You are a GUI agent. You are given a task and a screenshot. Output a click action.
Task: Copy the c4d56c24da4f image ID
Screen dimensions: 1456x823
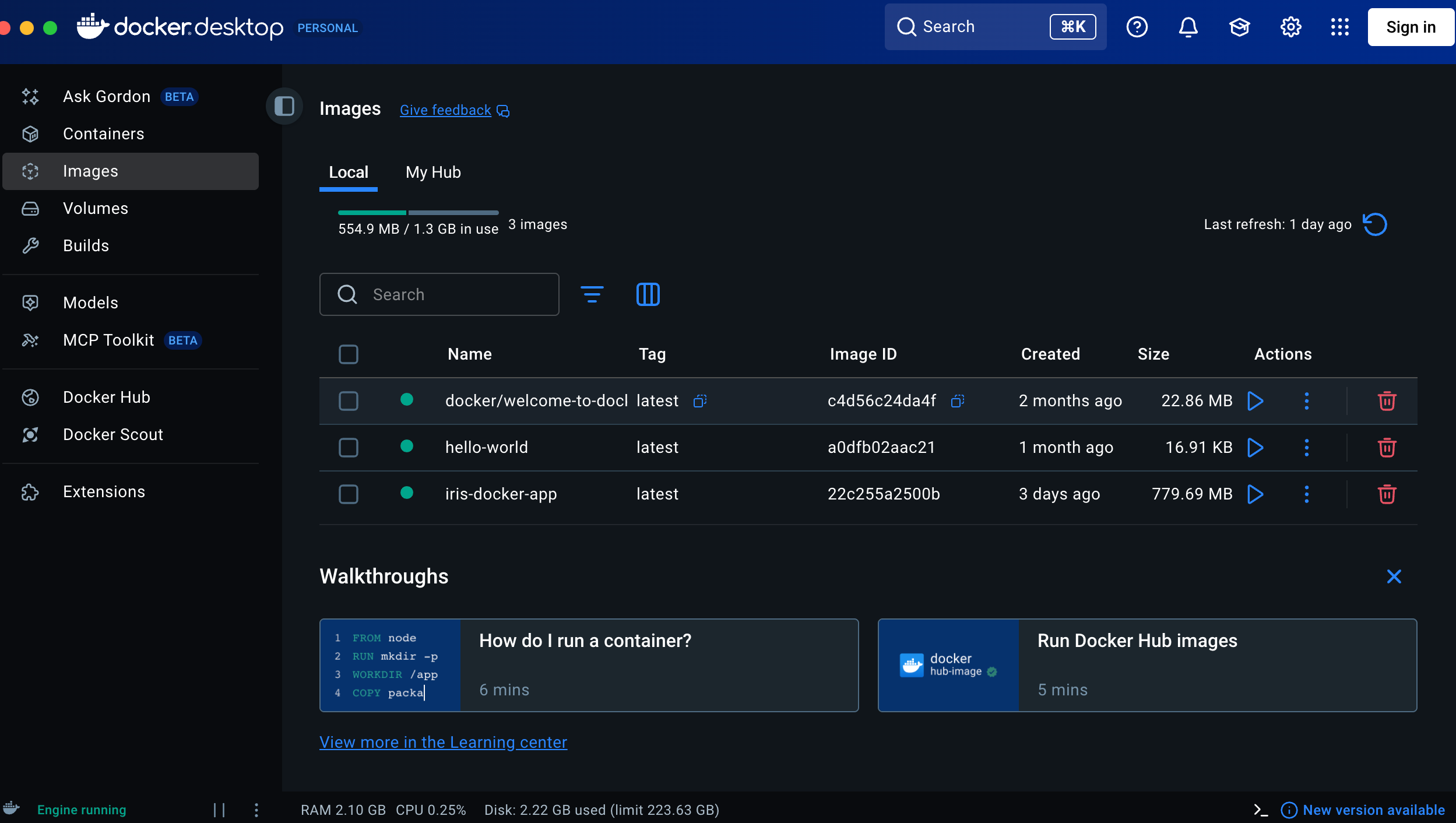[957, 401]
